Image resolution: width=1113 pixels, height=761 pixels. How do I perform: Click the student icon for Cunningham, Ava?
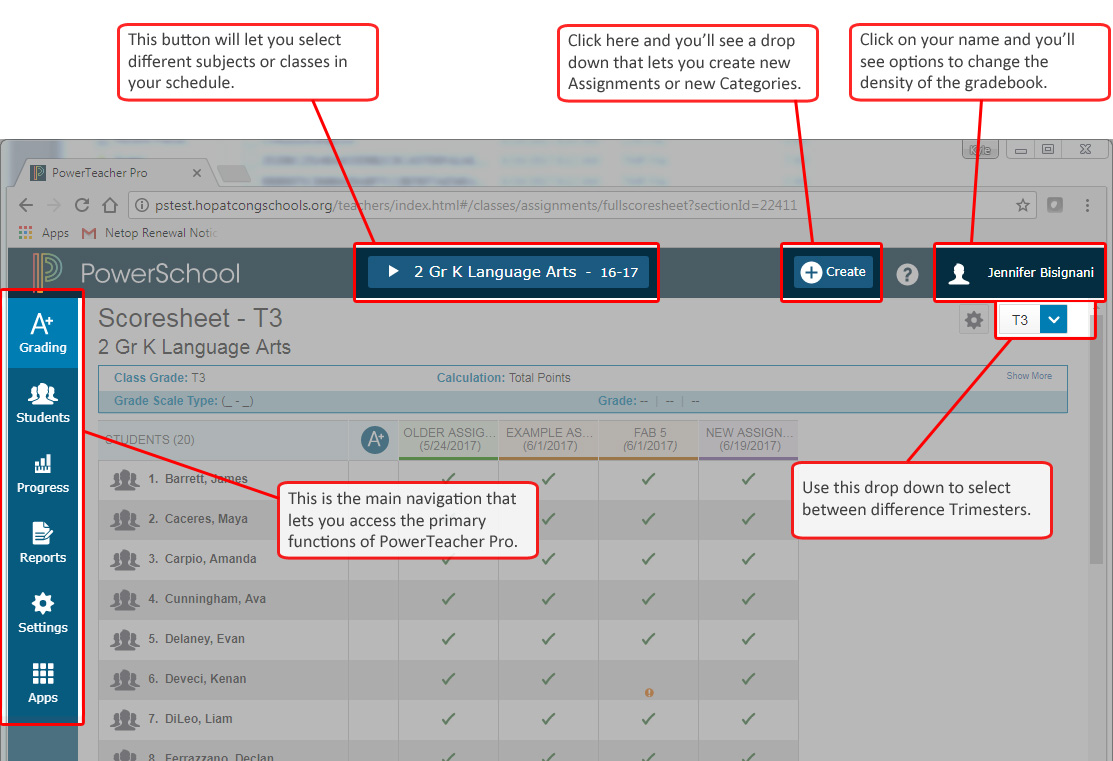point(125,600)
